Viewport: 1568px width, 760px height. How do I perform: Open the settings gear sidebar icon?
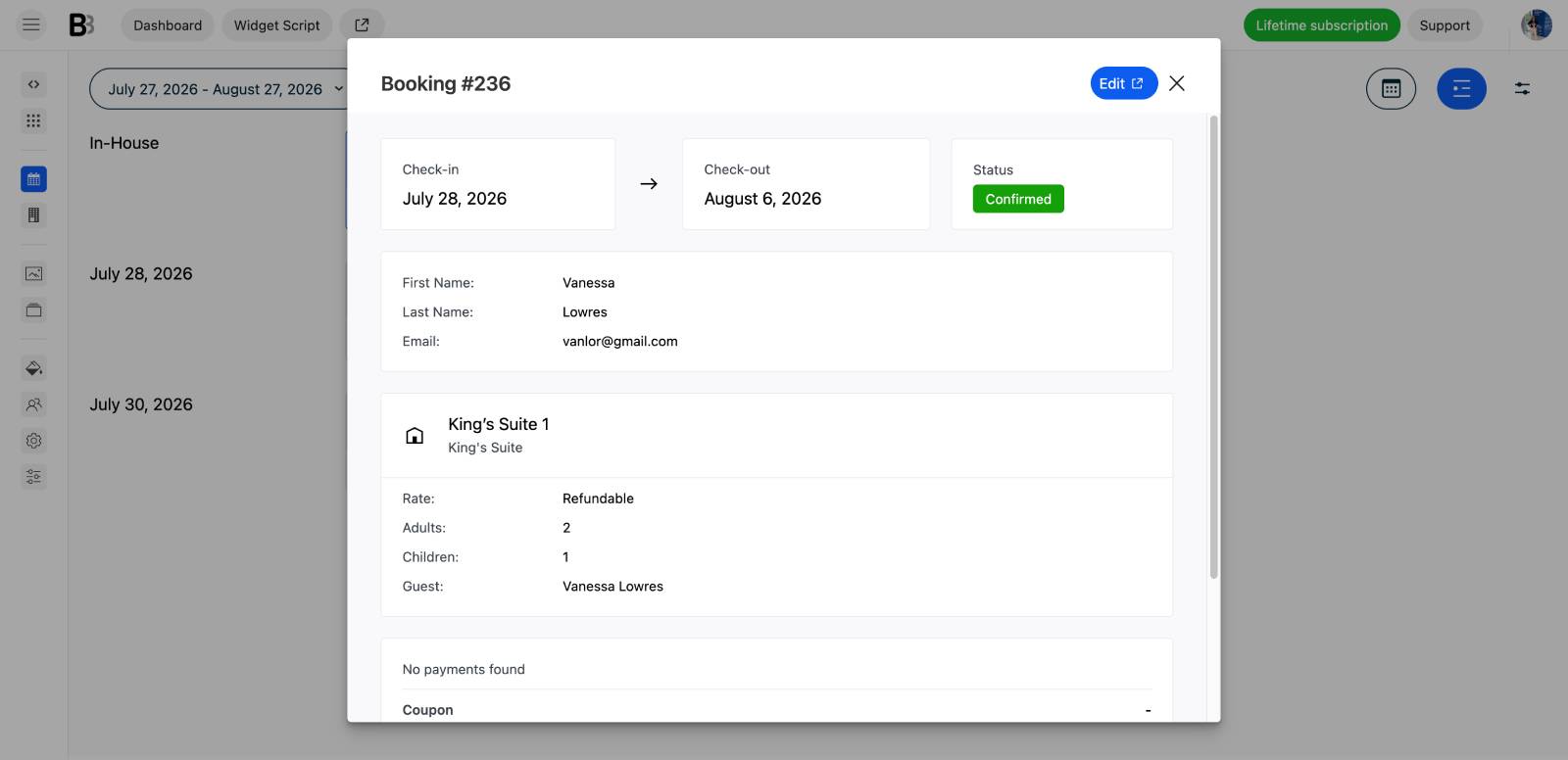[x=33, y=441]
